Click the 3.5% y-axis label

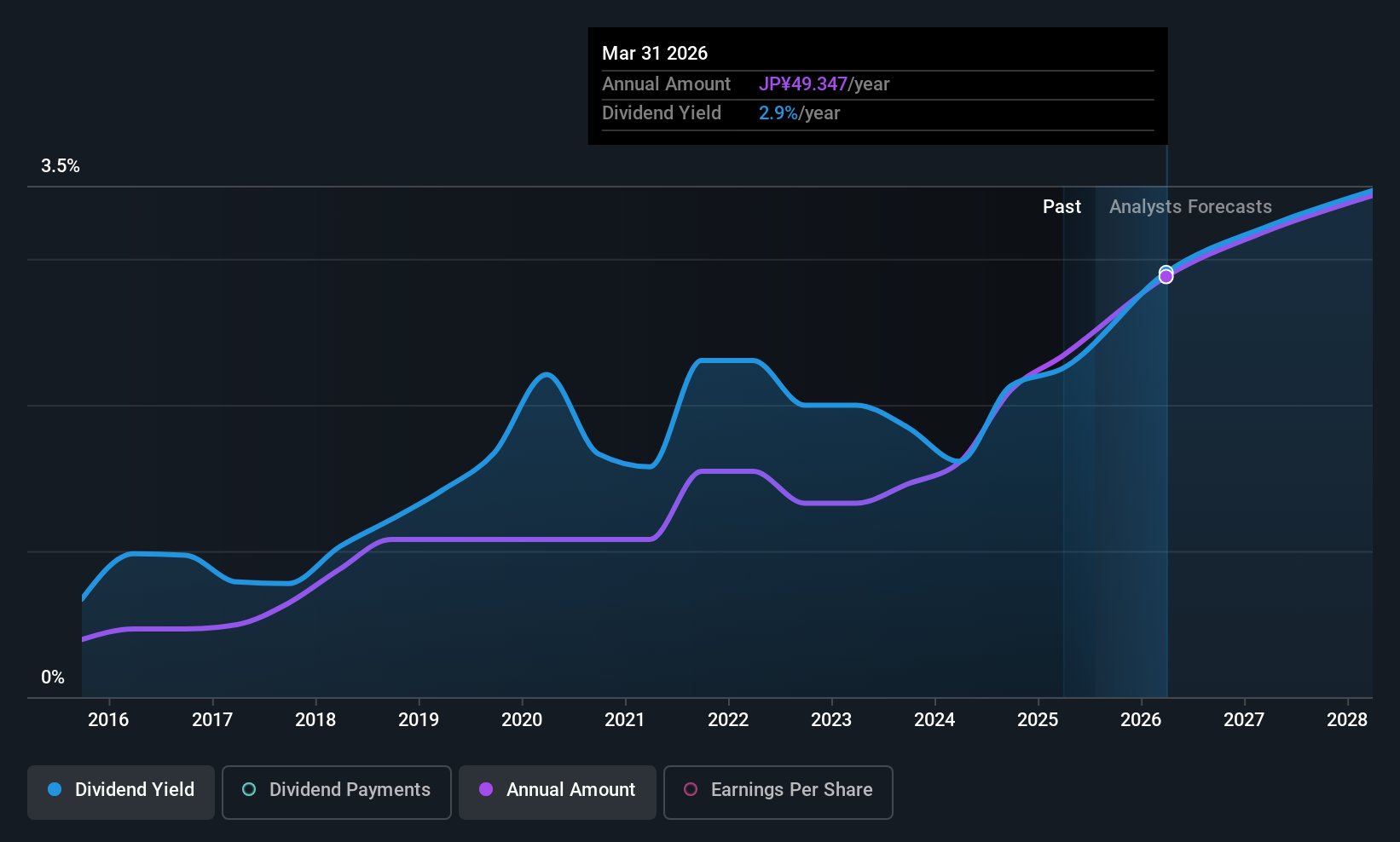point(61,166)
